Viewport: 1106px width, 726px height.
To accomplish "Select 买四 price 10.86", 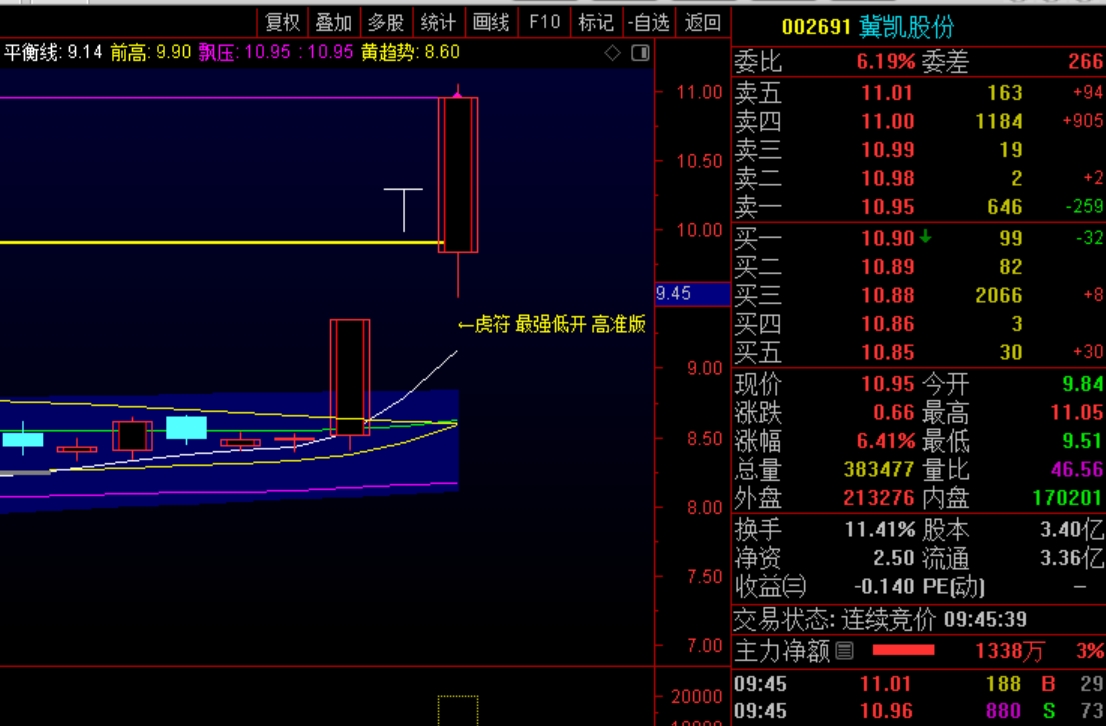I will point(887,324).
